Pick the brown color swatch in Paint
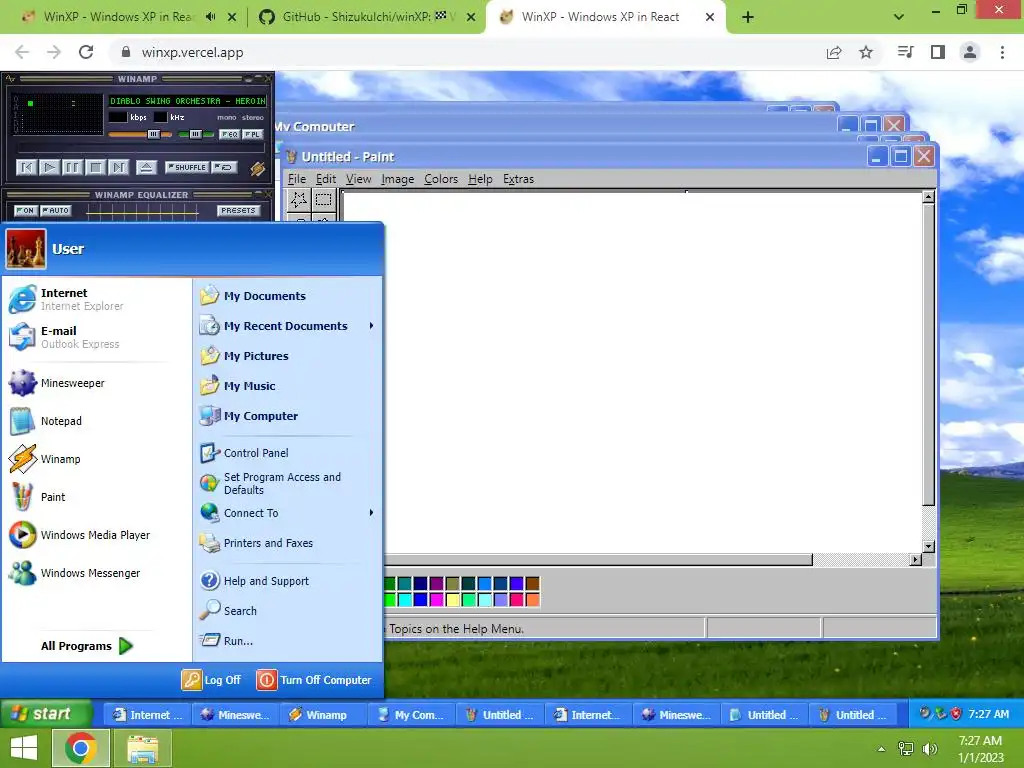 point(533,583)
